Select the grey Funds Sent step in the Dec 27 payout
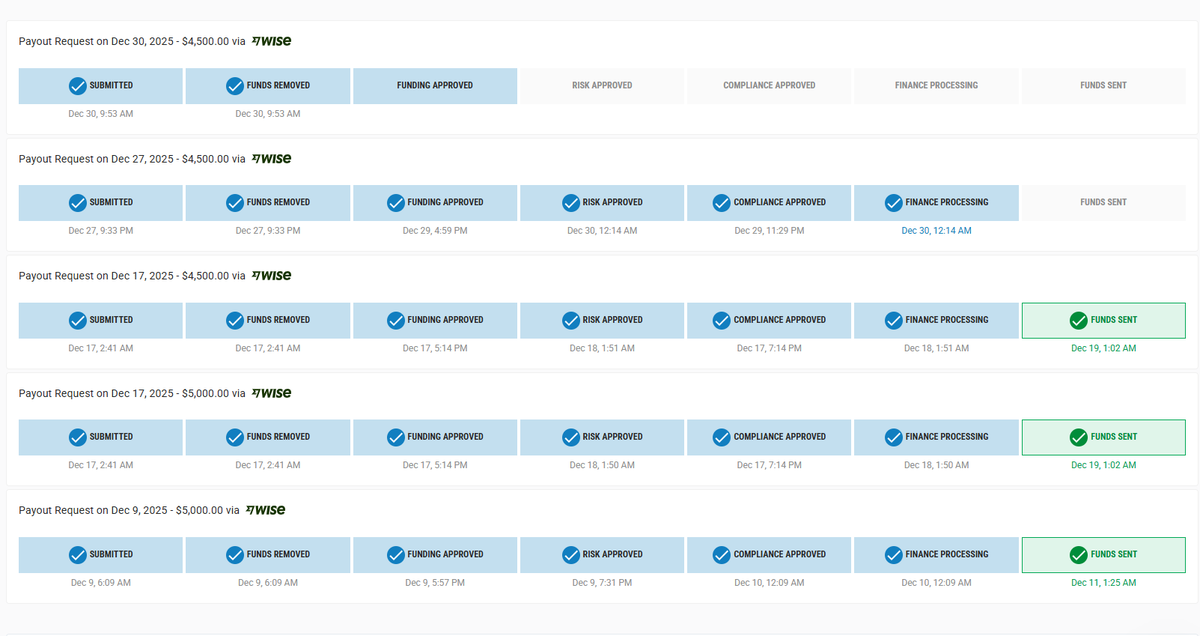 click(x=1103, y=203)
